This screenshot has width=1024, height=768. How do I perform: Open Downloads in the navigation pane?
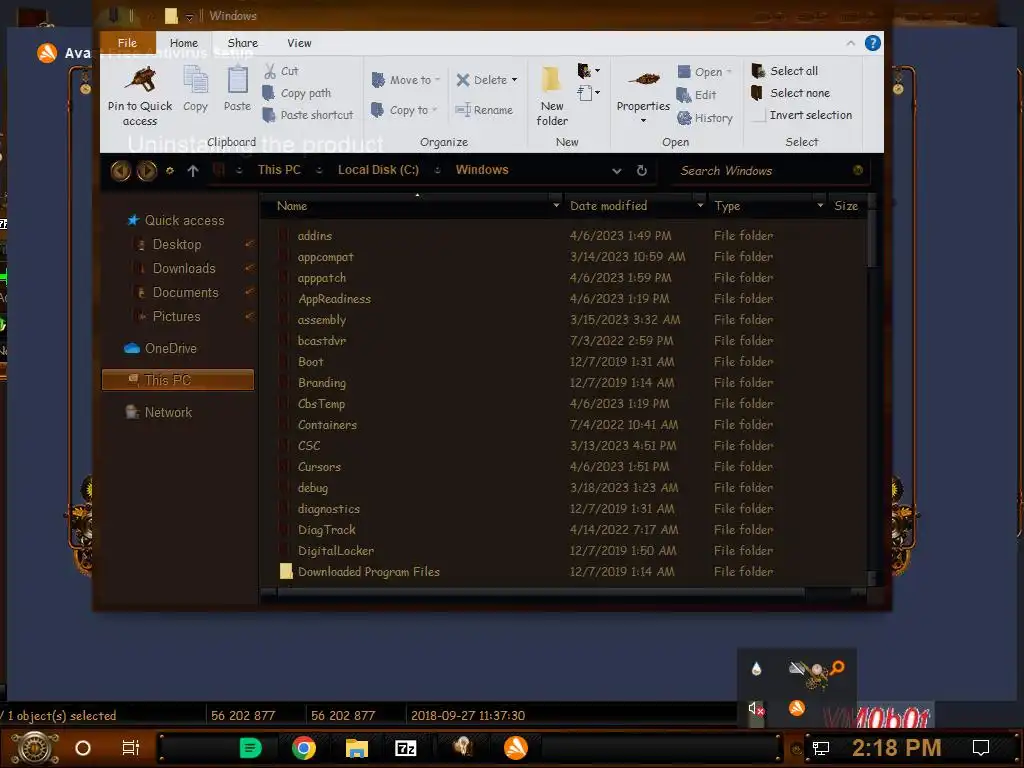(x=176, y=268)
